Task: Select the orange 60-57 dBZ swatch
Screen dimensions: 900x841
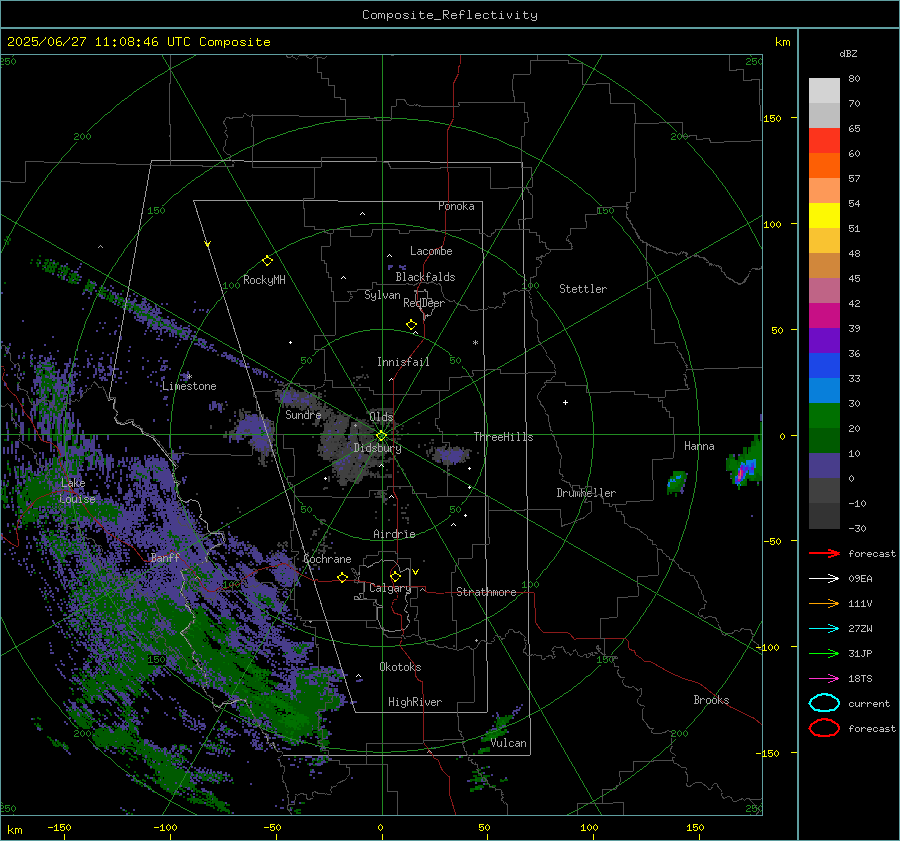Action: click(824, 165)
